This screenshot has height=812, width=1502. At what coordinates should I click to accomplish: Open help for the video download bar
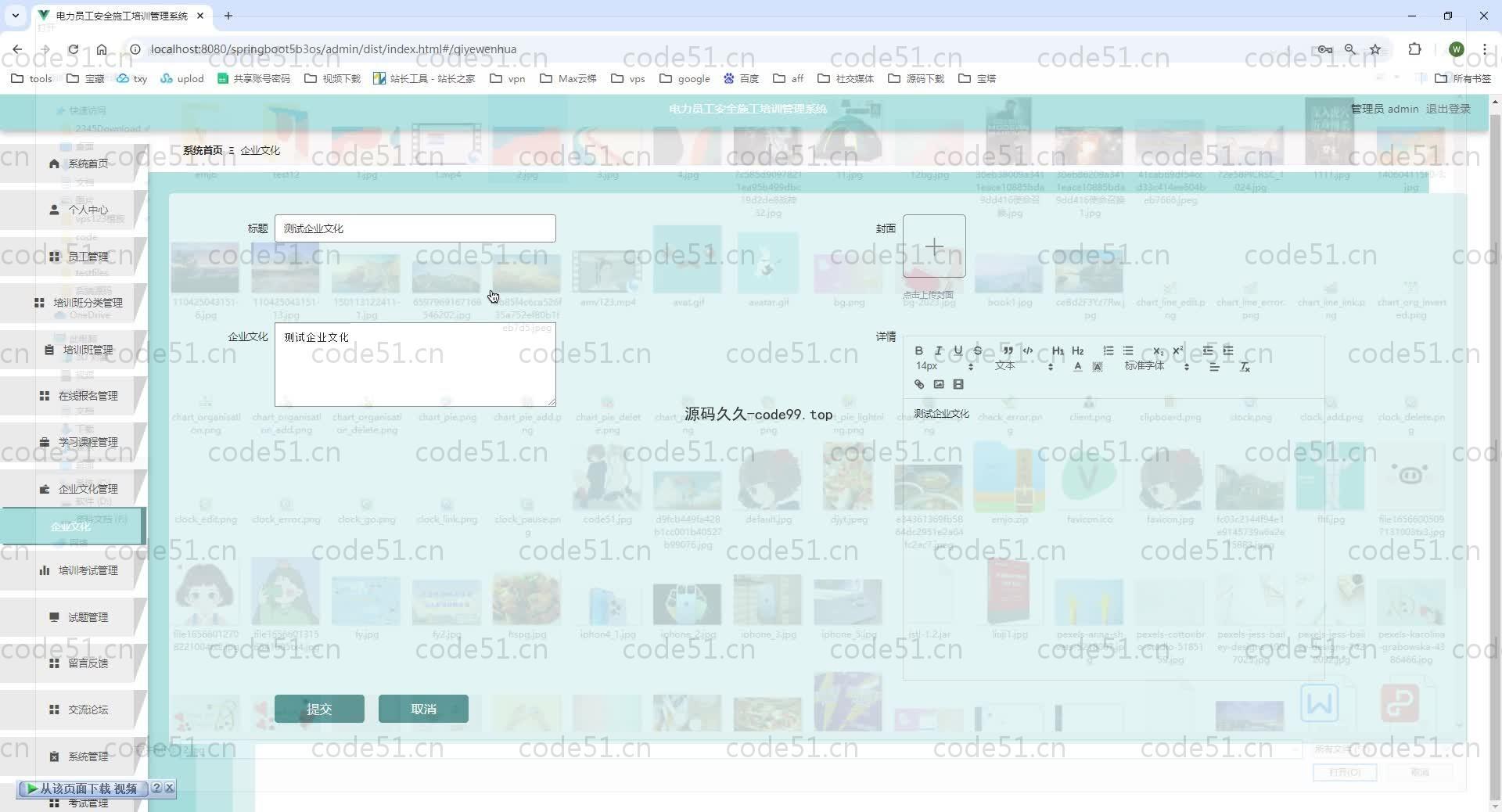coord(156,788)
